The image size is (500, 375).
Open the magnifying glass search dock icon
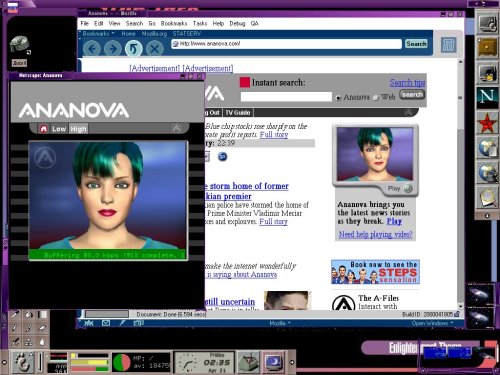[x=487, y=197]
